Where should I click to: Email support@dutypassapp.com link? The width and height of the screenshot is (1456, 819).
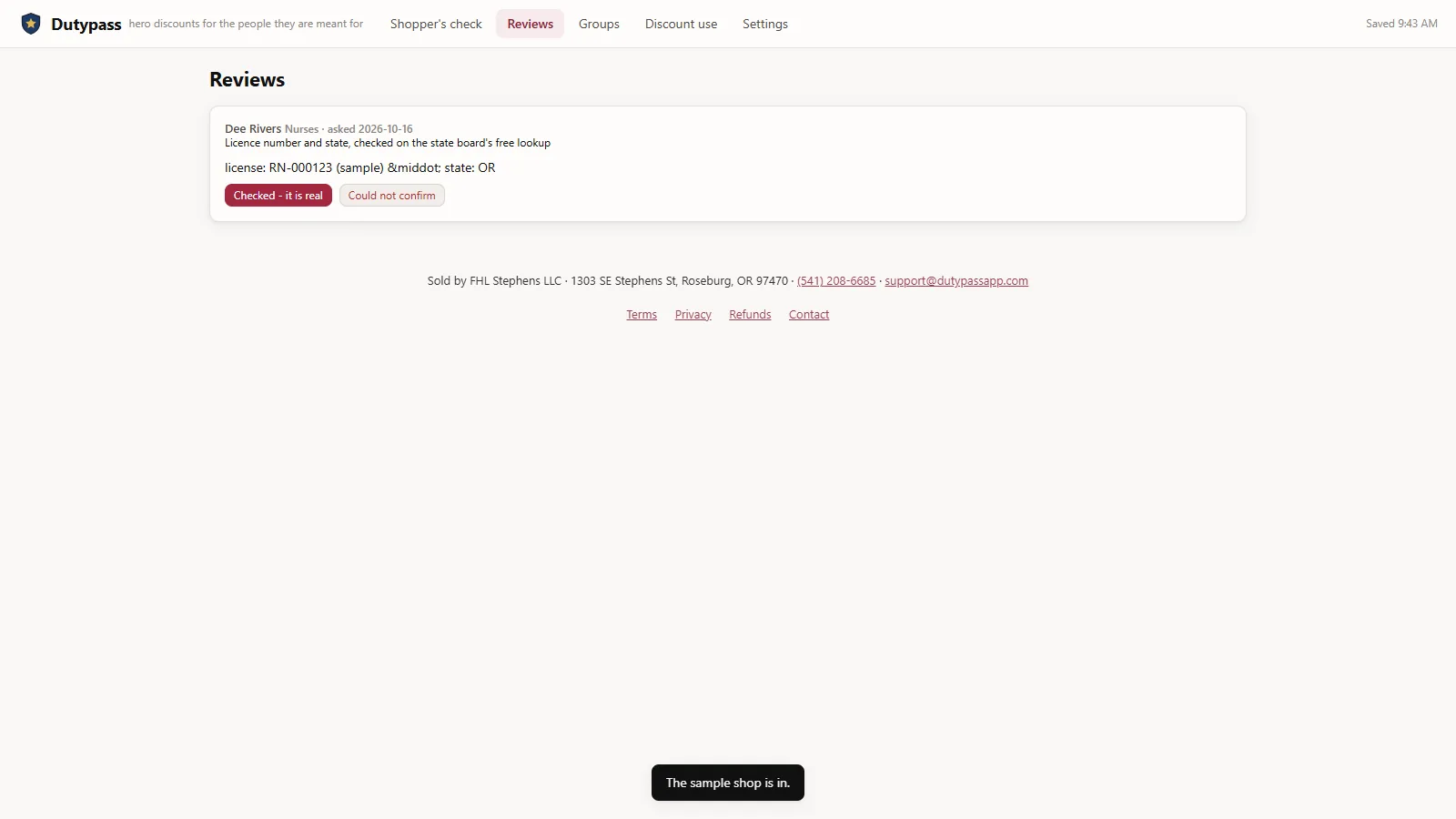(x=956, y=281)
